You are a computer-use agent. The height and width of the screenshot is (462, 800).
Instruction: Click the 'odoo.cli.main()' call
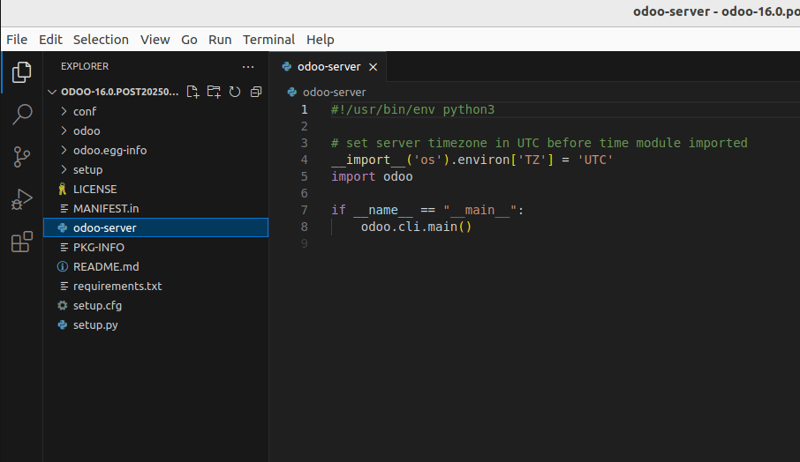[x=416, y=226]
